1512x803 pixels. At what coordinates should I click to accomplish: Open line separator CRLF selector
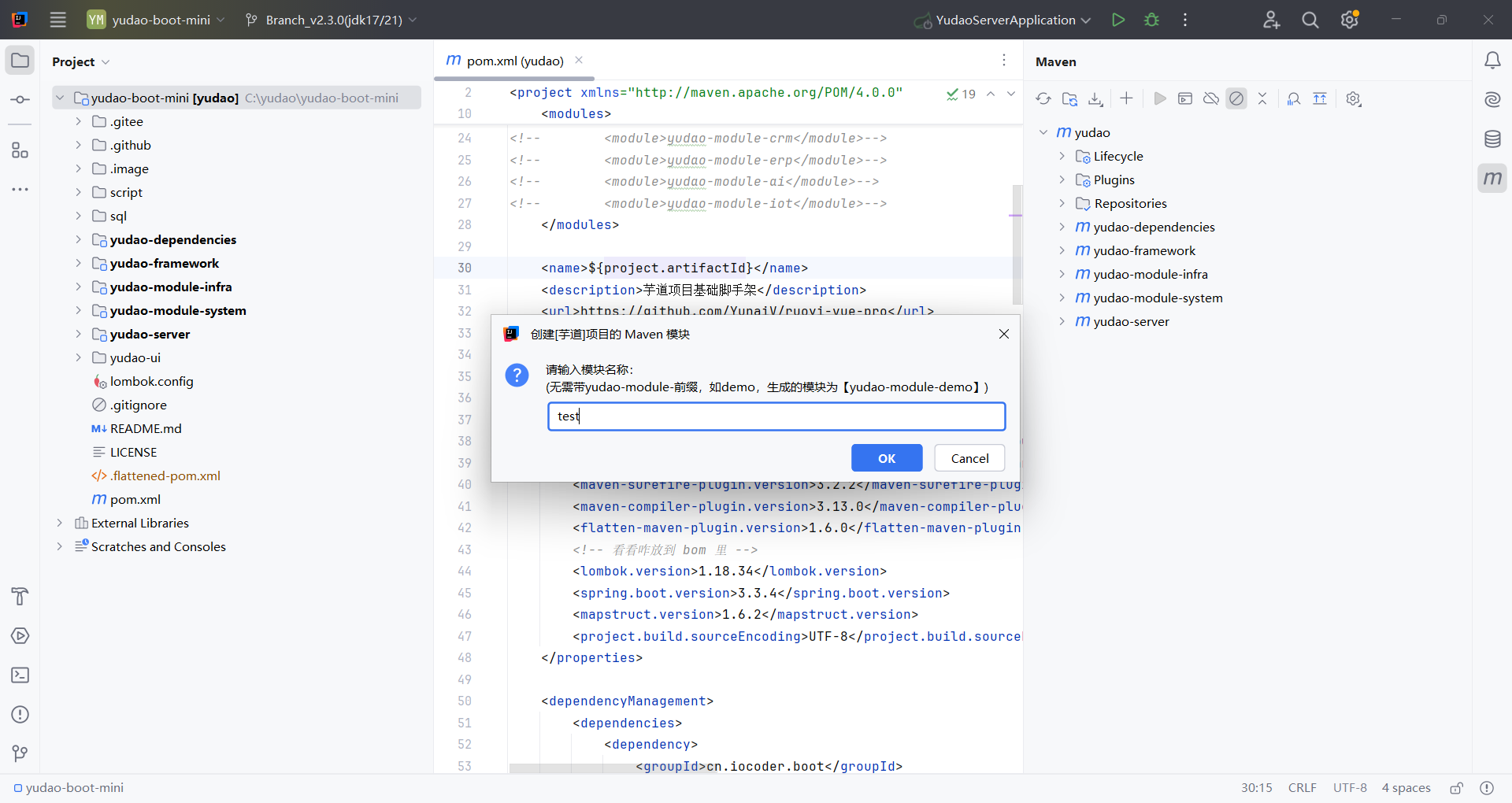(1303, 787)
